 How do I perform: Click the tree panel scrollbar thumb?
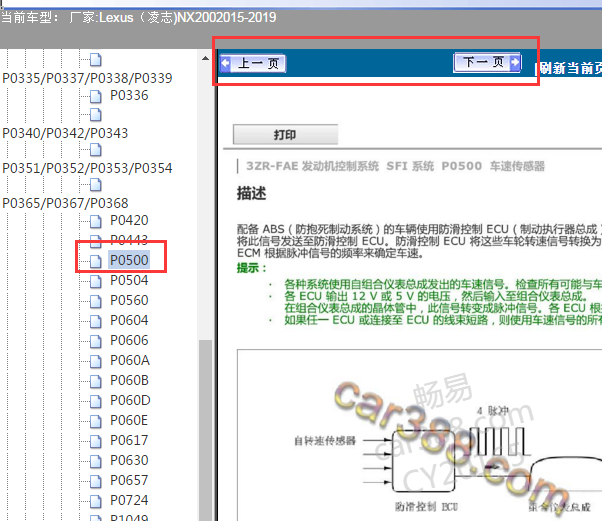[205, 430]
